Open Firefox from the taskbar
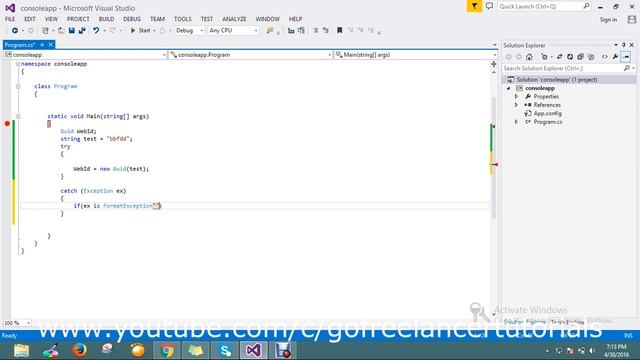This screenshot has height=360, width=640. tap(80, 350)
